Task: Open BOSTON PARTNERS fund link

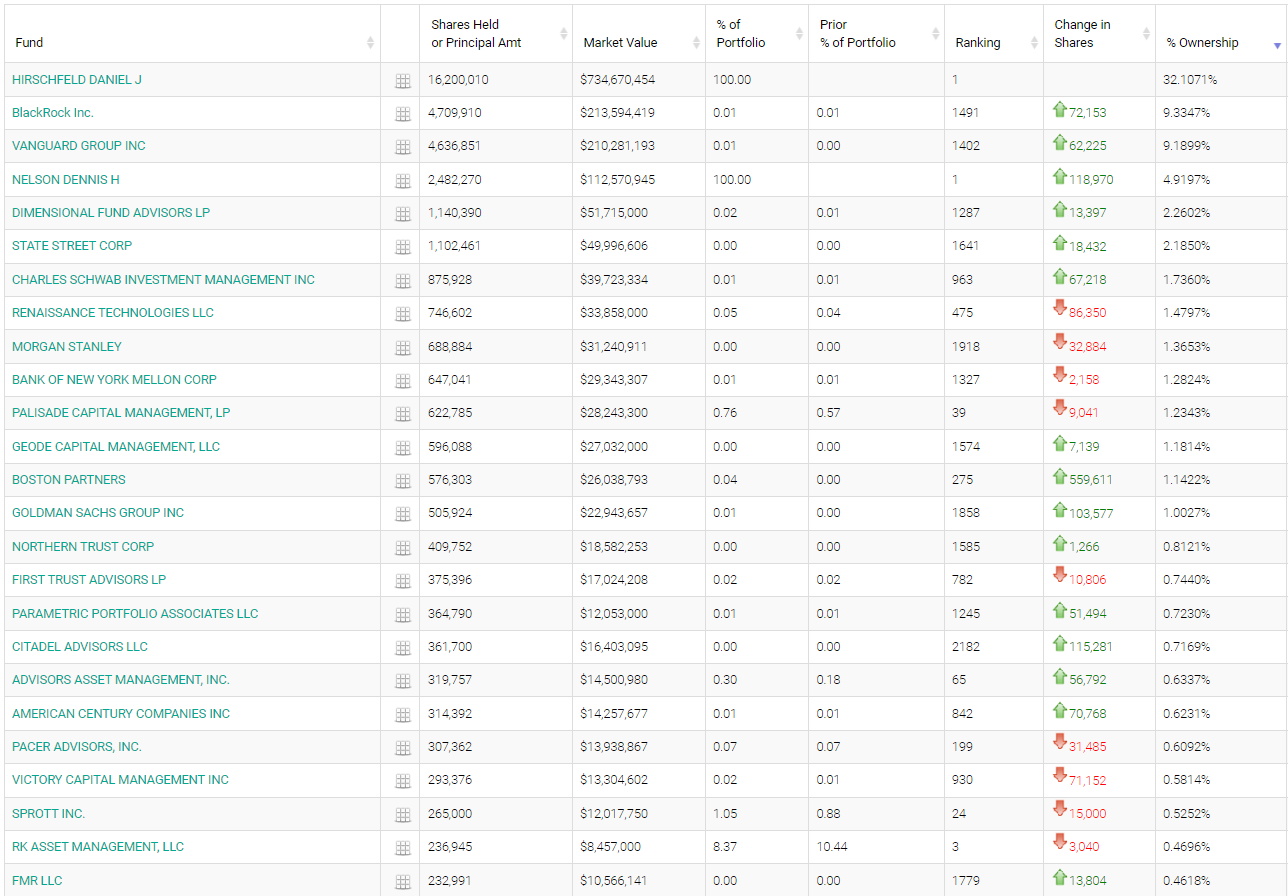Action: click(x=69, y=479)
